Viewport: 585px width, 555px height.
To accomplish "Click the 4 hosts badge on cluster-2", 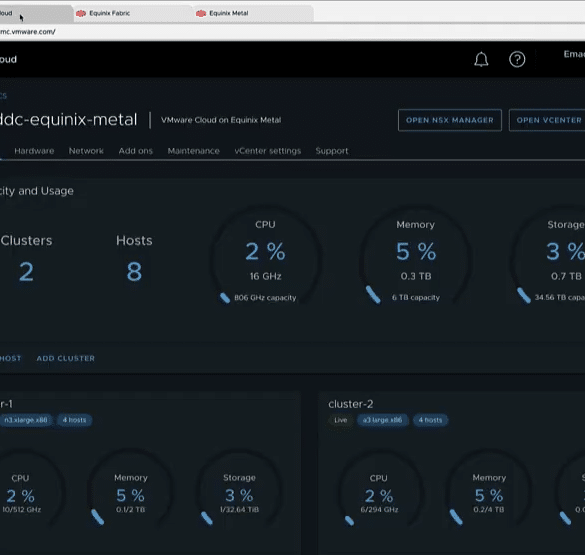I will pos(430,420).
